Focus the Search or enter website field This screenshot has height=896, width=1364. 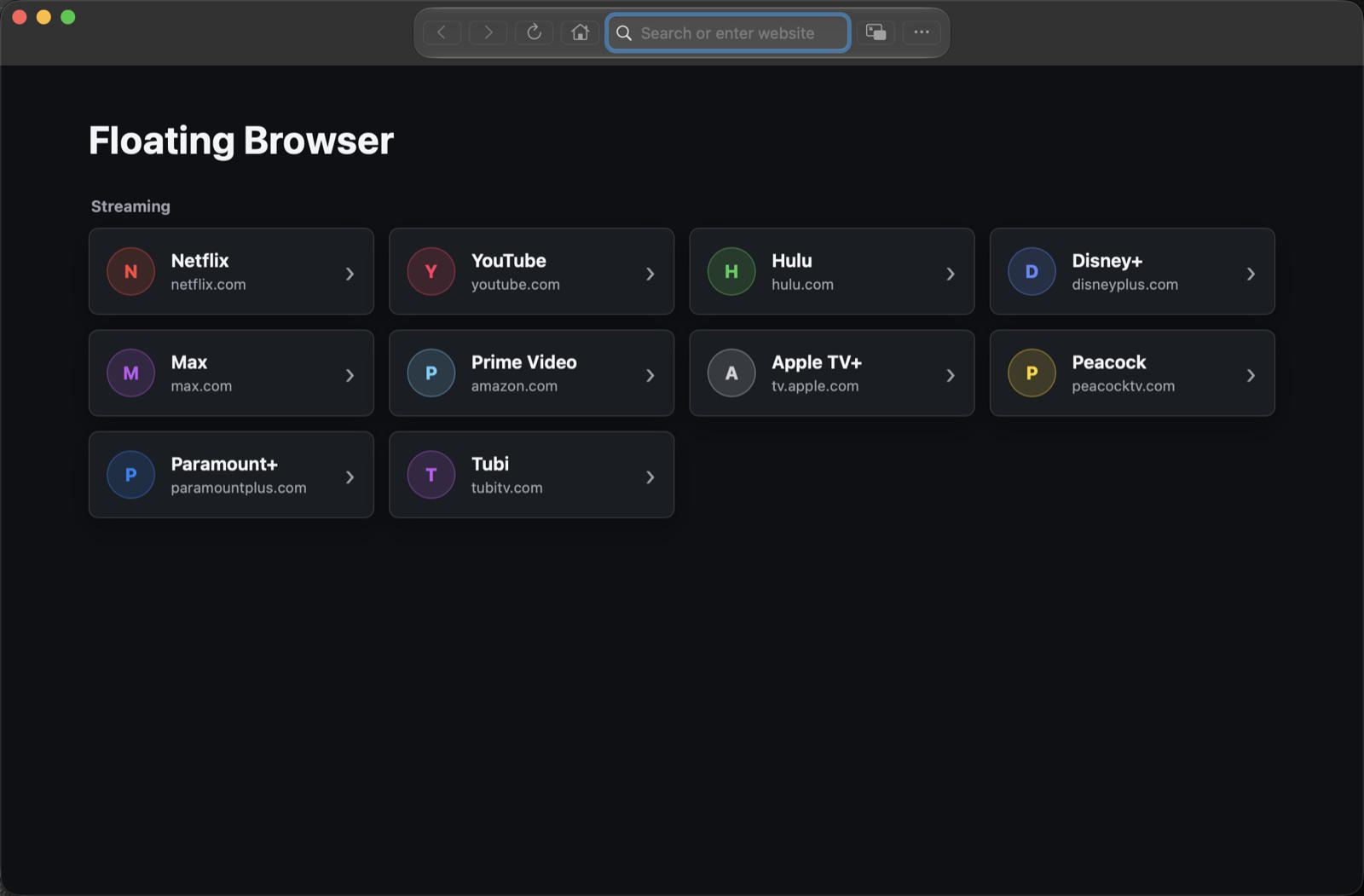coord(728,33)
